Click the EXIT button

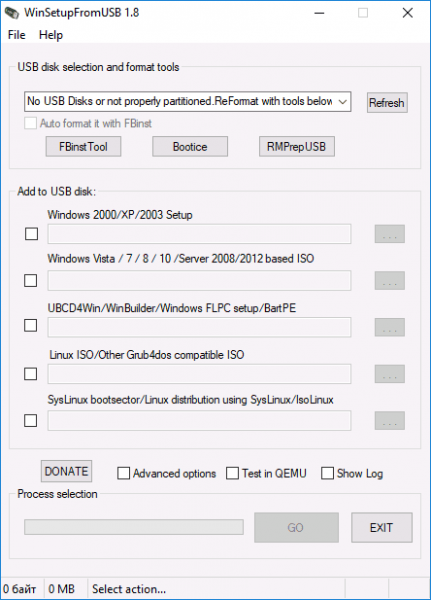pyautogui.click(x=382, y=528)
